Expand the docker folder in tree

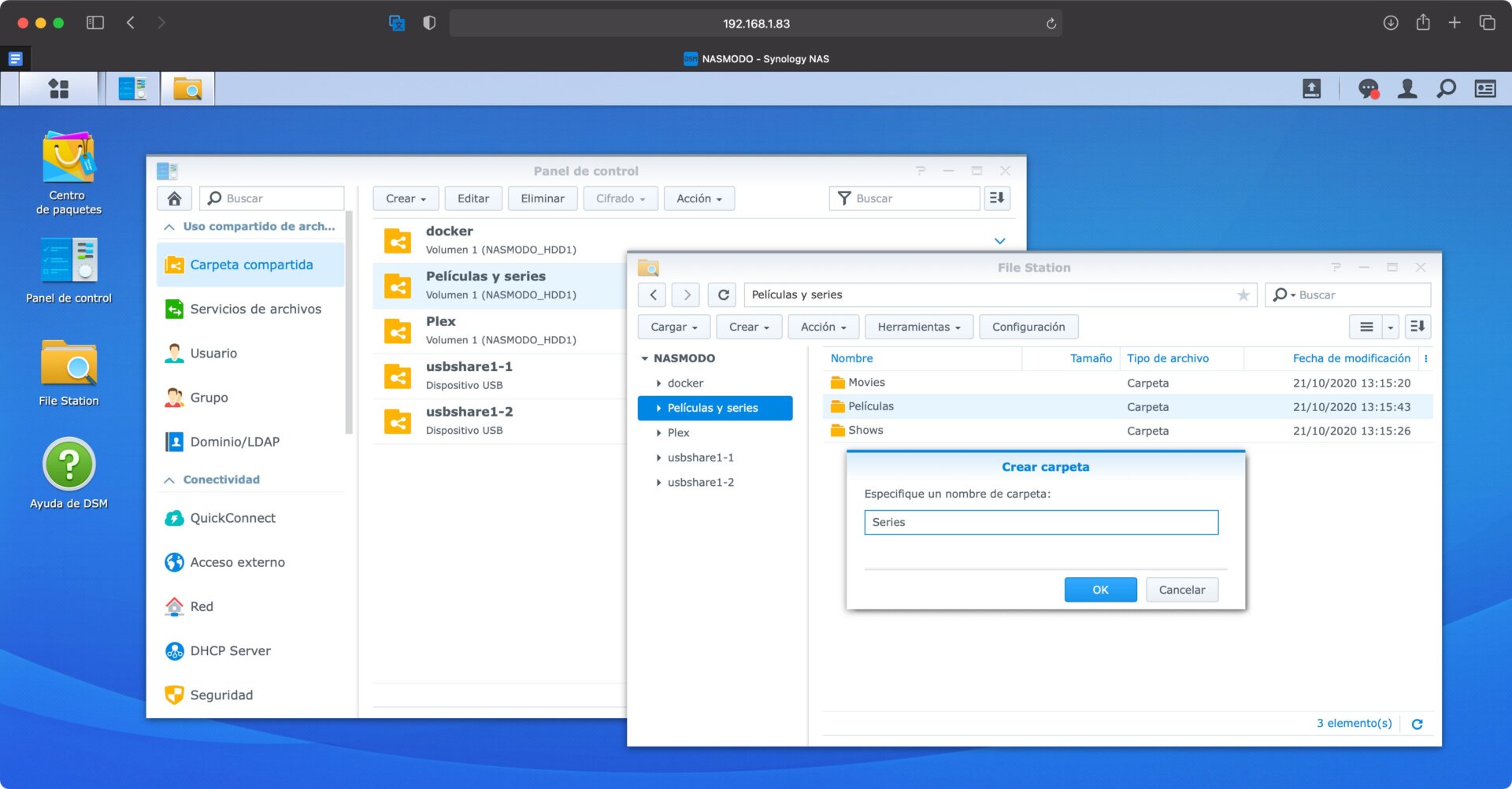658,383
